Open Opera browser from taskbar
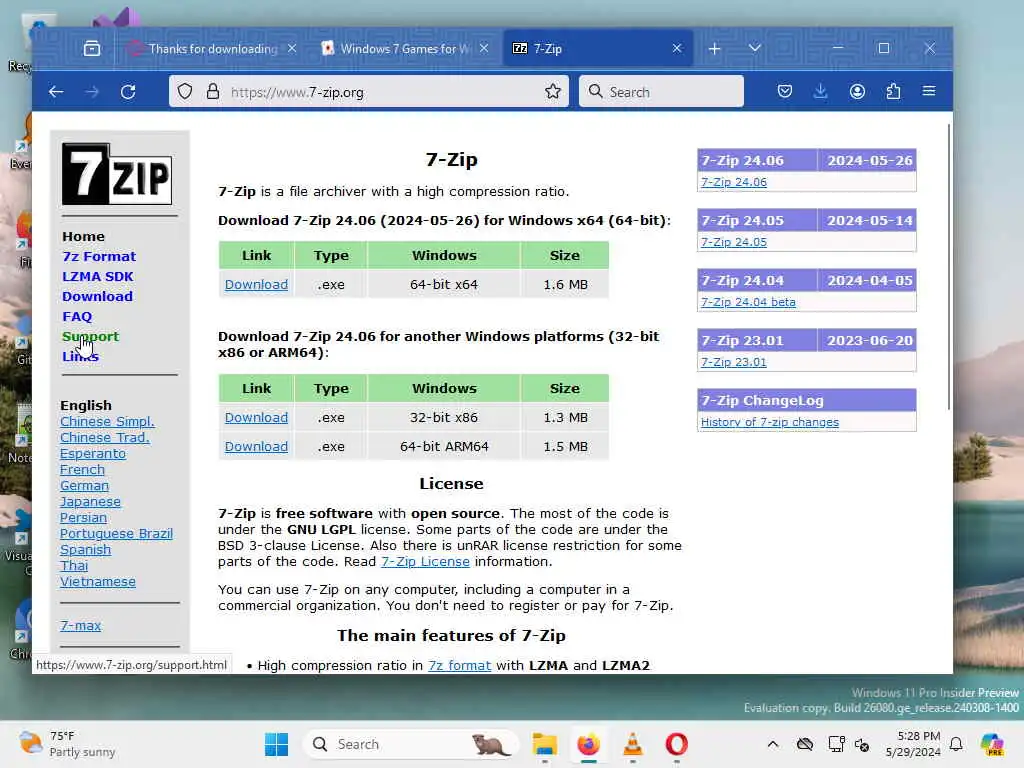This screenshot has height=768, width=1024. (x=677, y=744)
